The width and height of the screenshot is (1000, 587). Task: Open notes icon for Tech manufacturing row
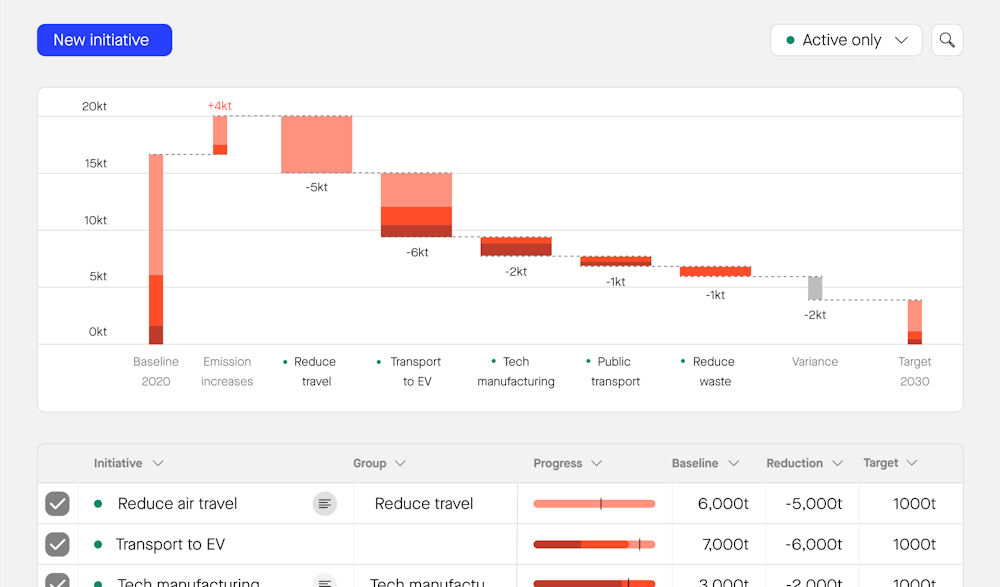pos(324,582)
